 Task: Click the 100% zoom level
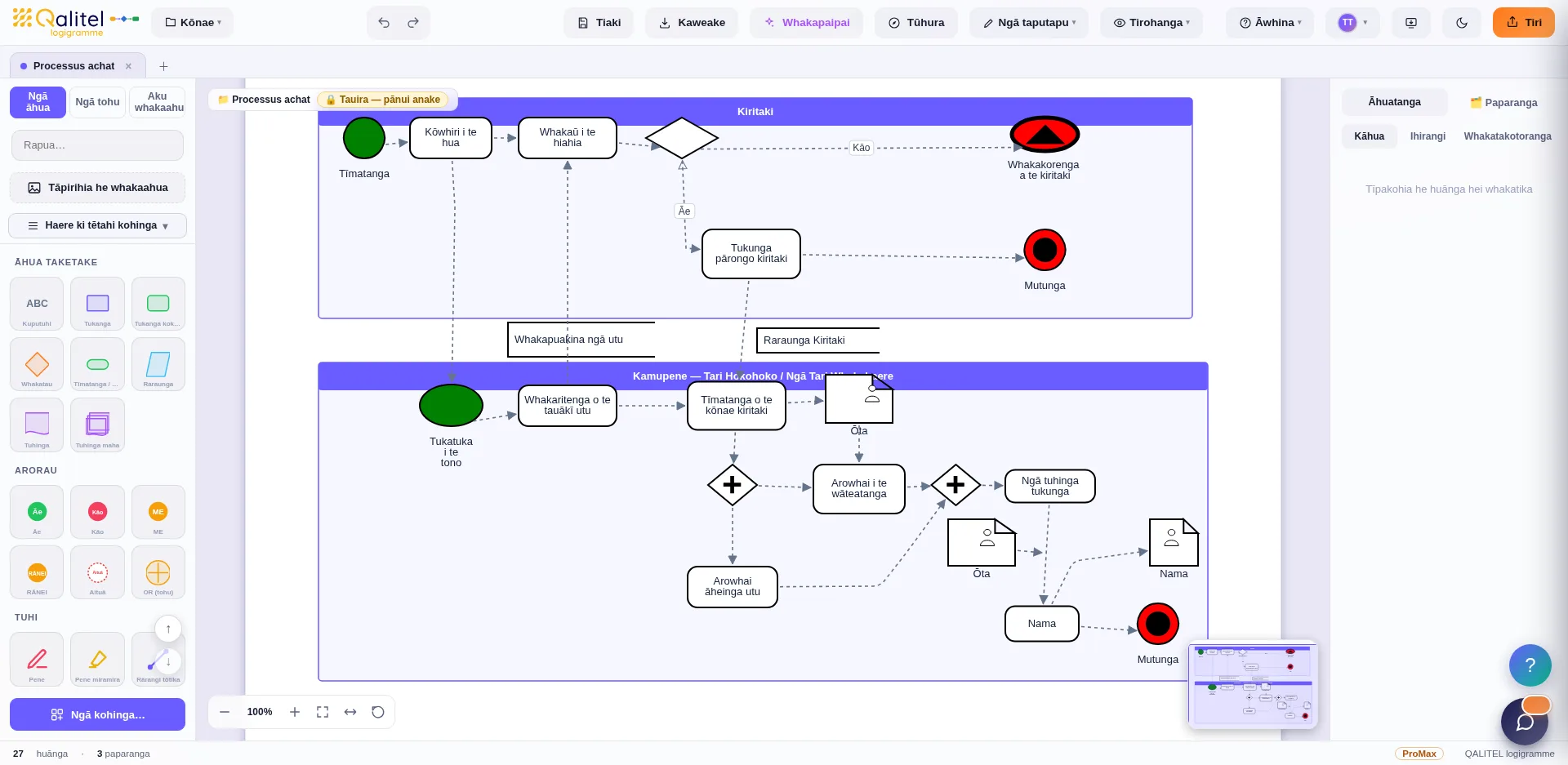(x=260, y=712)
